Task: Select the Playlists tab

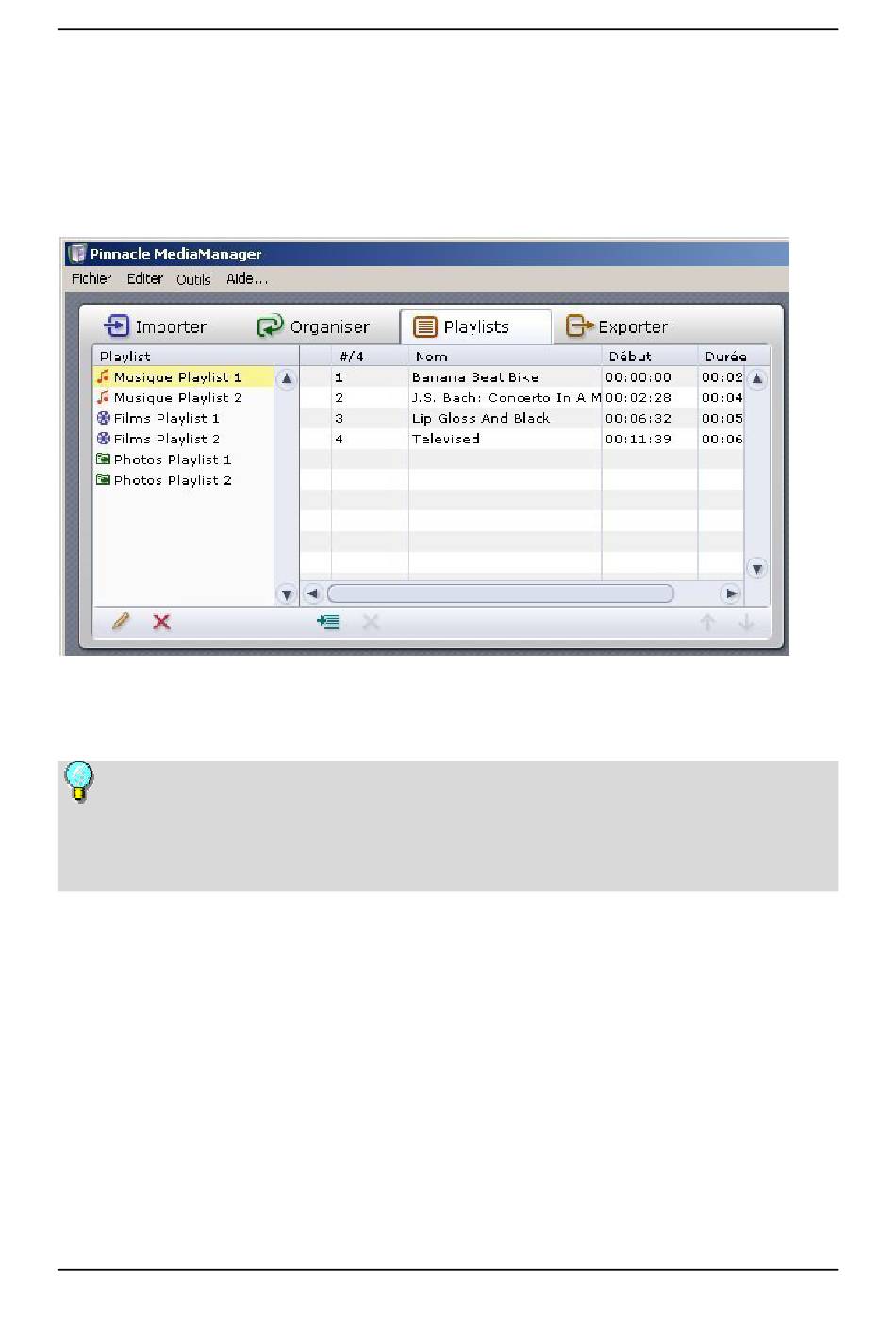Action: pos(475,326)
